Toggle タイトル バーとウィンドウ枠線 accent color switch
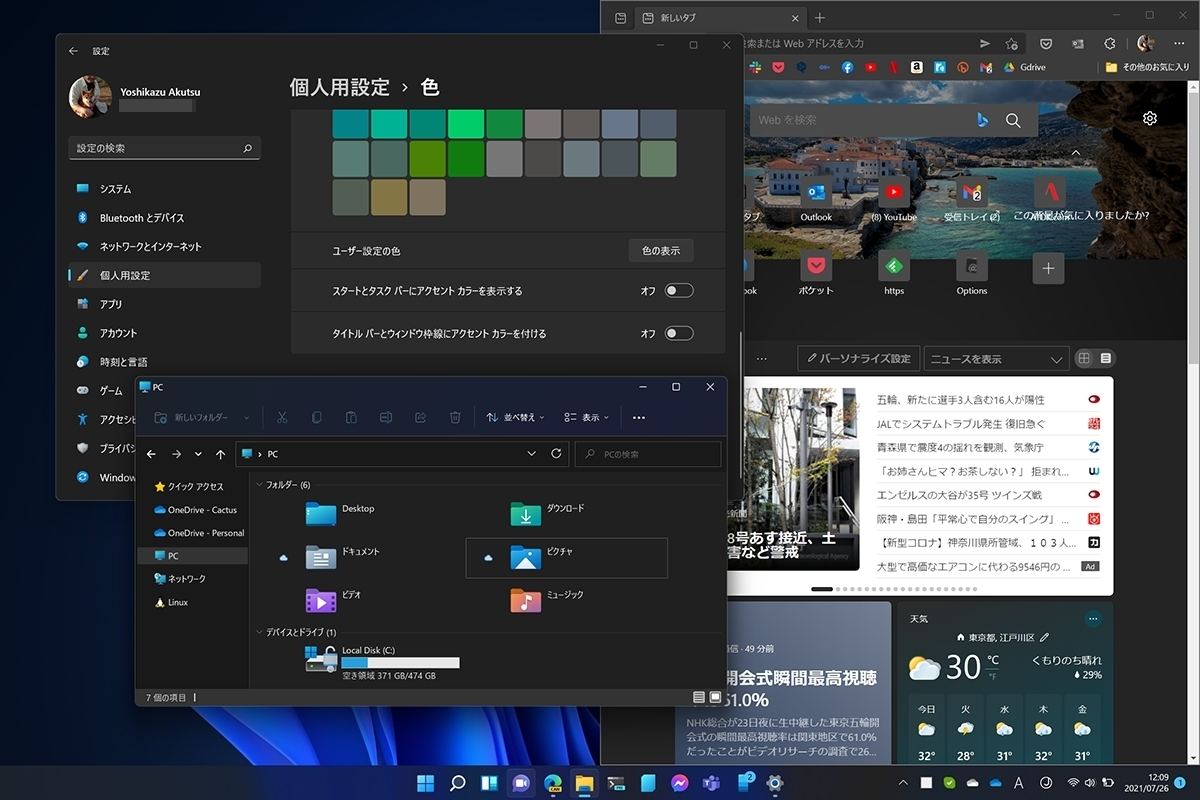 [x=679, y=333]
